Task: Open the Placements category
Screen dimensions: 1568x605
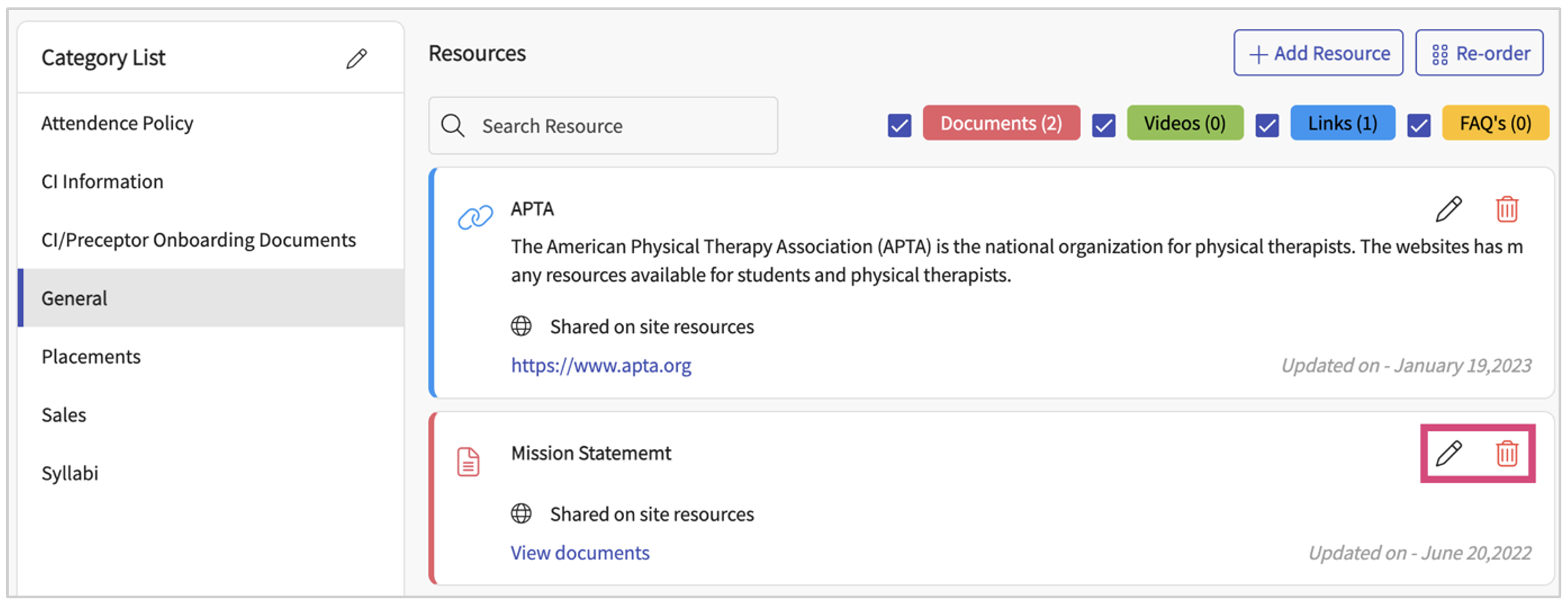Action: click(x=91, y=356)
